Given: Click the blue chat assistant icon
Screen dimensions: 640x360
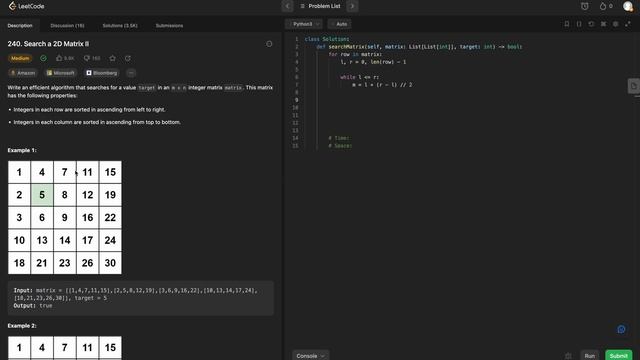Looking at the screenshot, I should pos(621,329).
